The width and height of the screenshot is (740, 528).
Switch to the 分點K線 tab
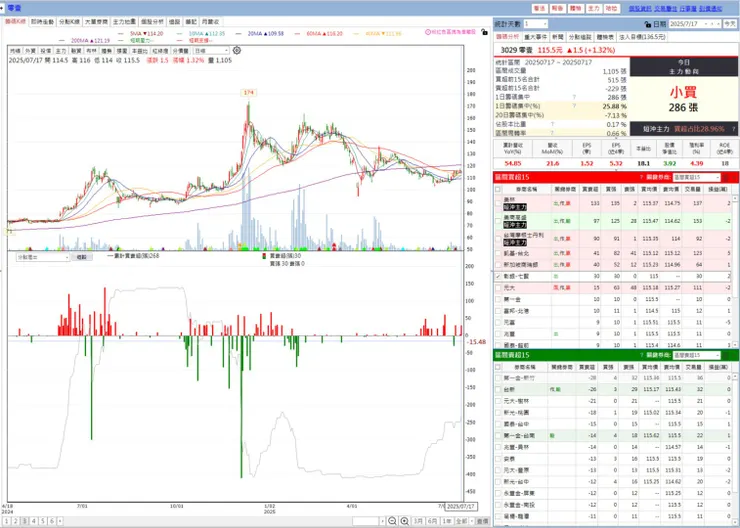pyautogui.click(x=69, y=22)
